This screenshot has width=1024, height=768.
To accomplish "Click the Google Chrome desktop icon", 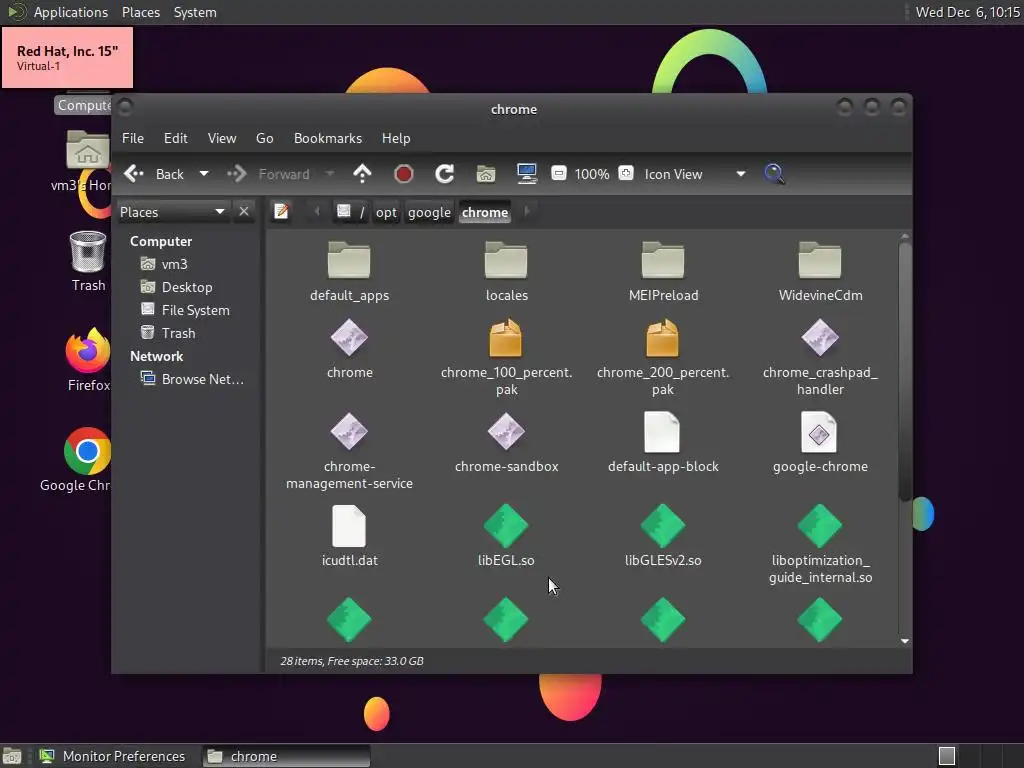I will click(87, 451).
